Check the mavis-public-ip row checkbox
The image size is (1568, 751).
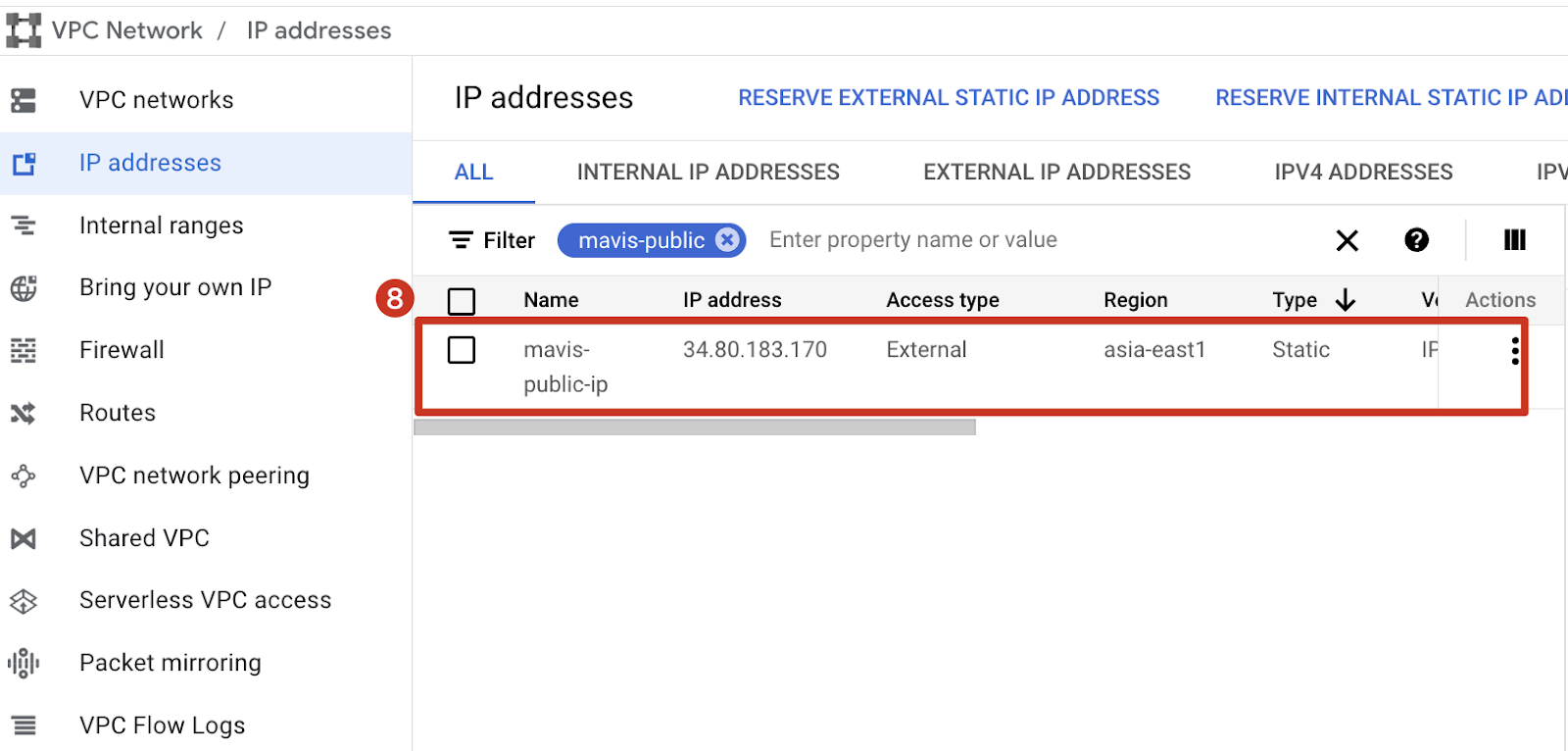click(462, 350)
